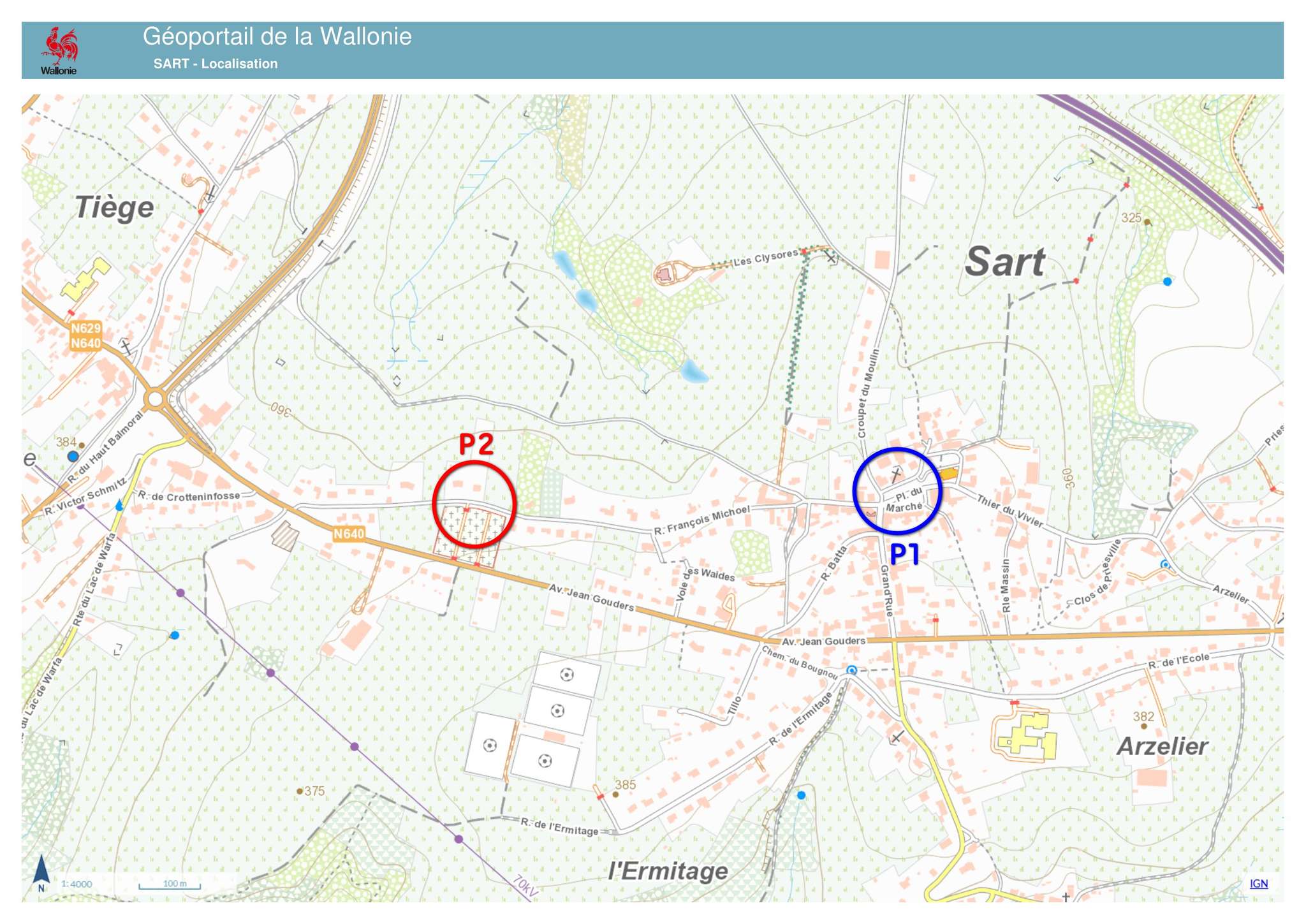The width and height of the screenshot is (1306, 924).
Task: Click the N629 road badge
Action: pyautogui.click(x=85, y=328)
